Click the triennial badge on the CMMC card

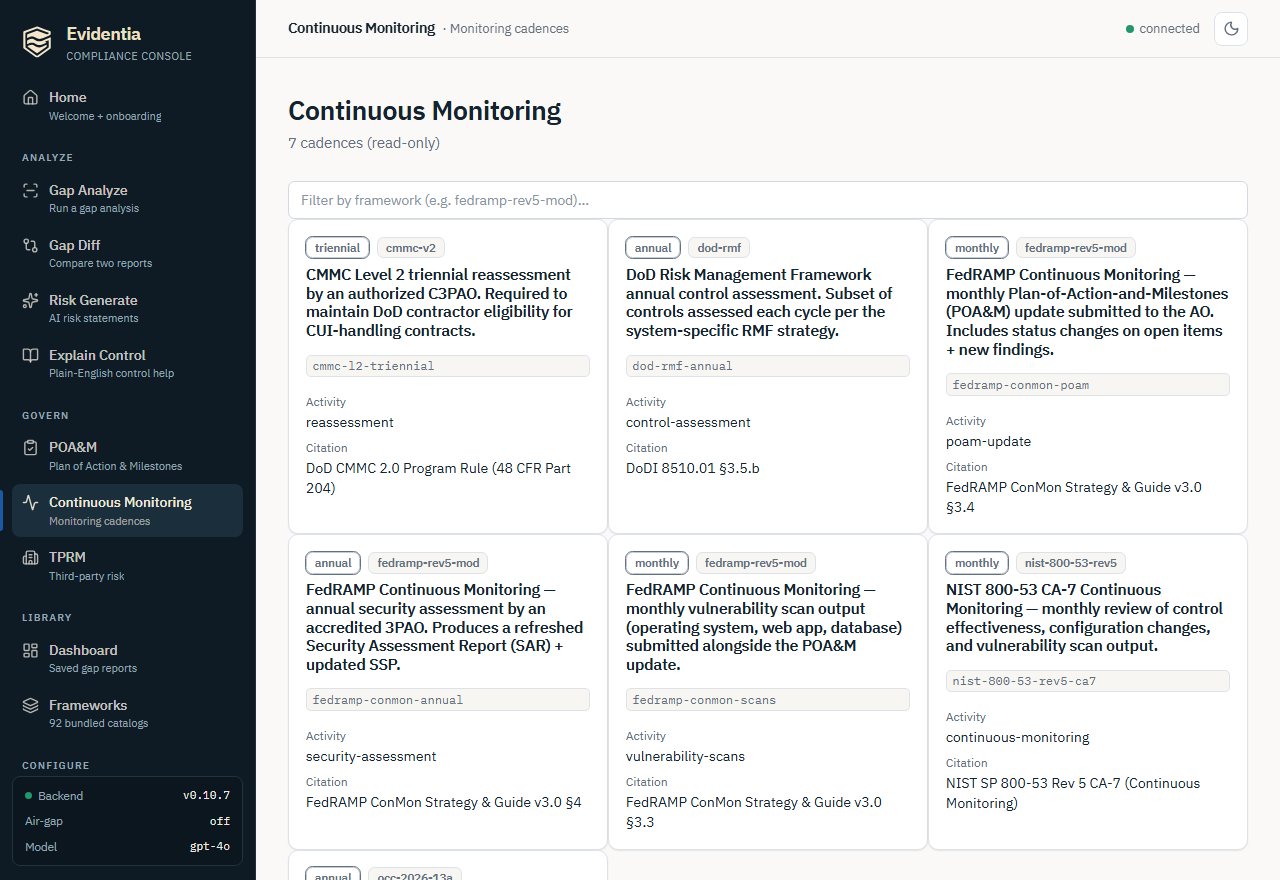338,248
